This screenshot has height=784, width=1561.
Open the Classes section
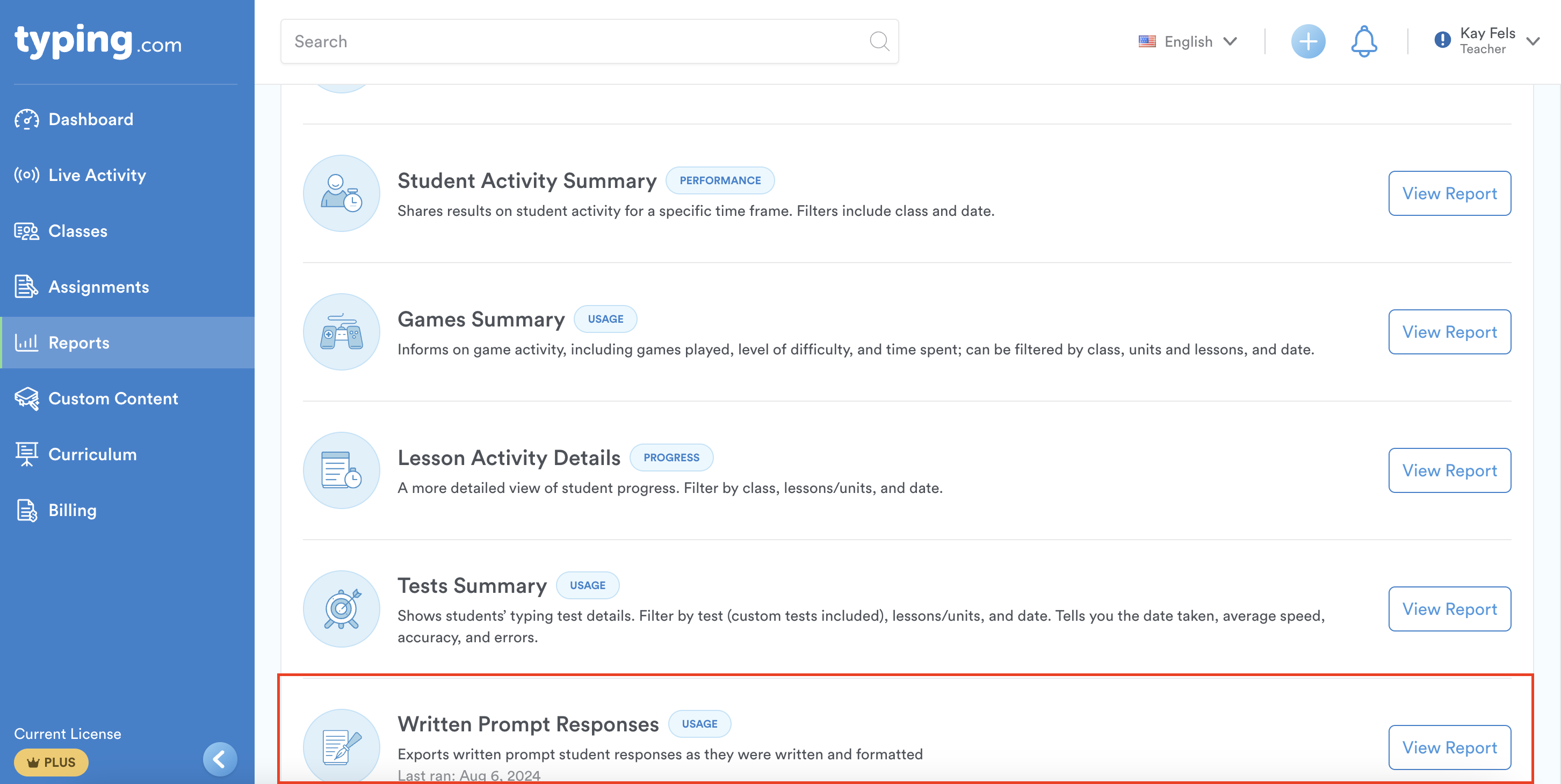pyautogui.click(x=77, y=231)
